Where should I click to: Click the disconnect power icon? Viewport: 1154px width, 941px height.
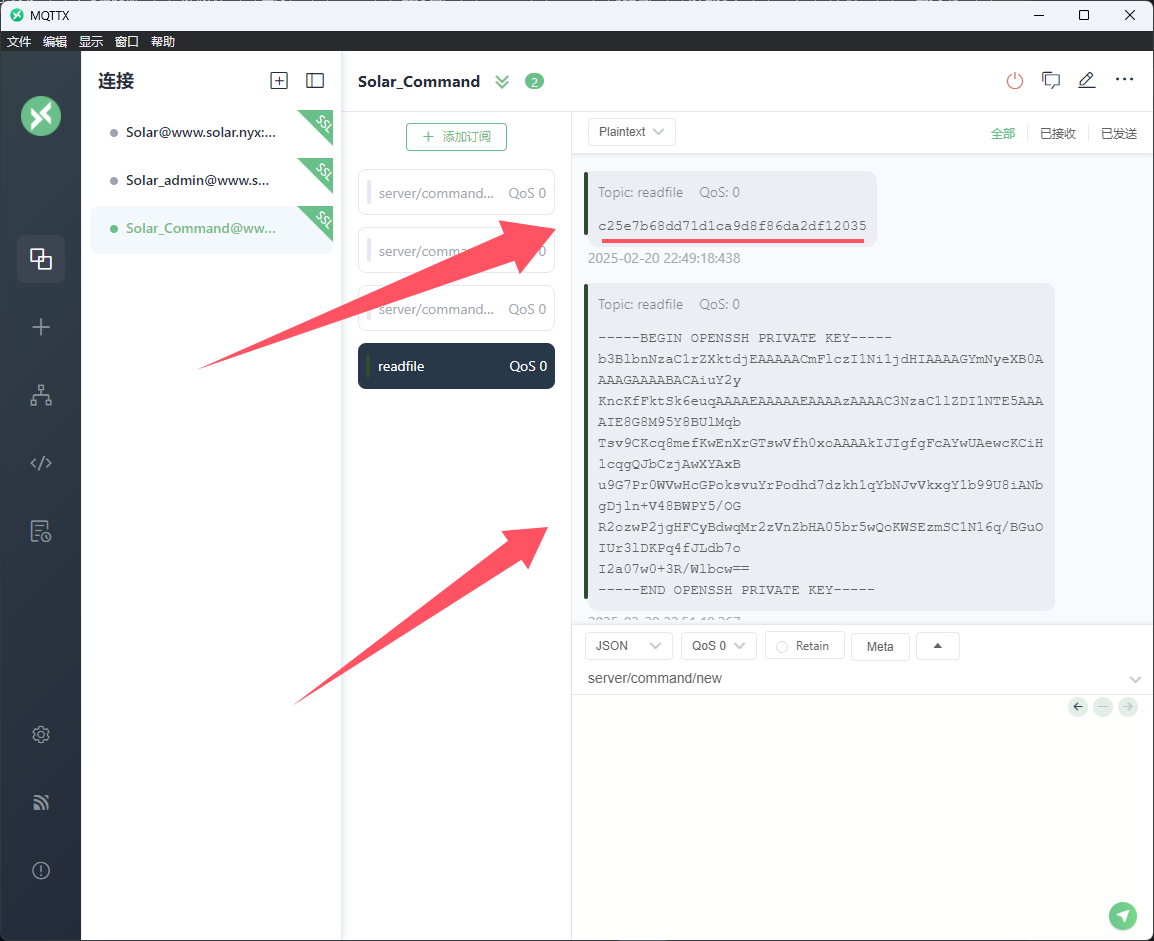[x=1015, y=81]
